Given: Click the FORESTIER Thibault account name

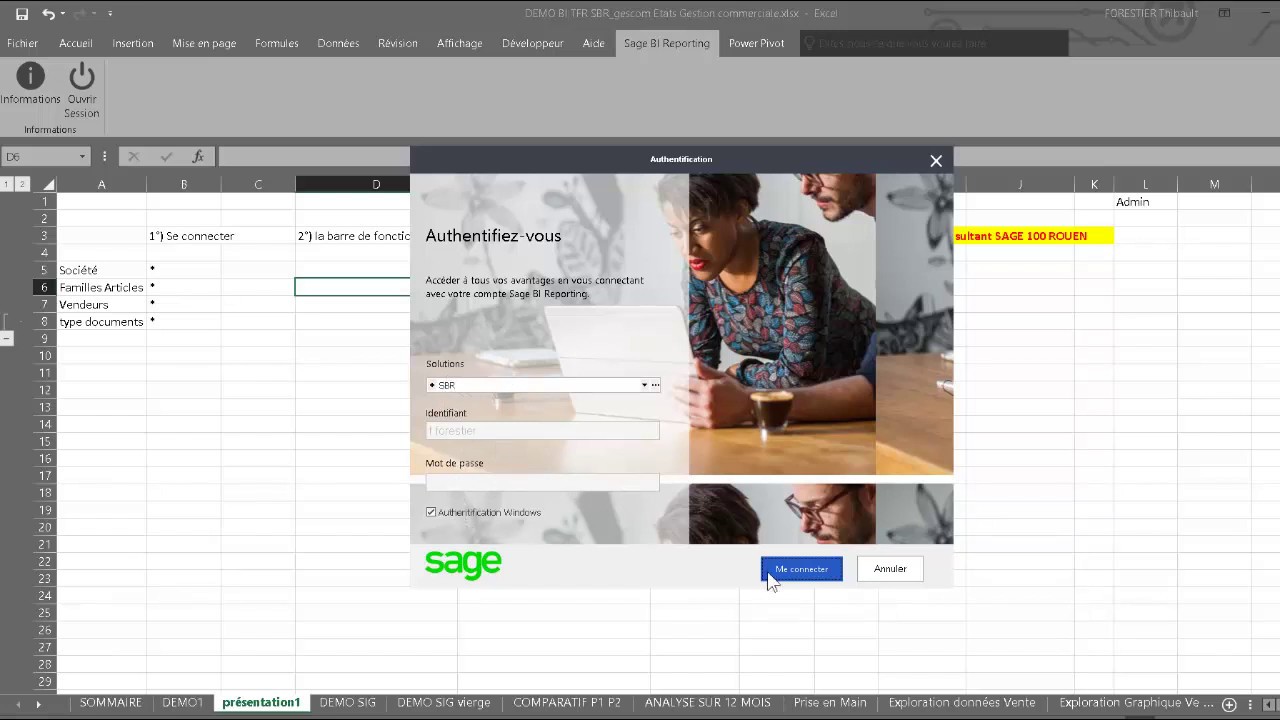Looking at the screenshot, I should [1152, 13].
